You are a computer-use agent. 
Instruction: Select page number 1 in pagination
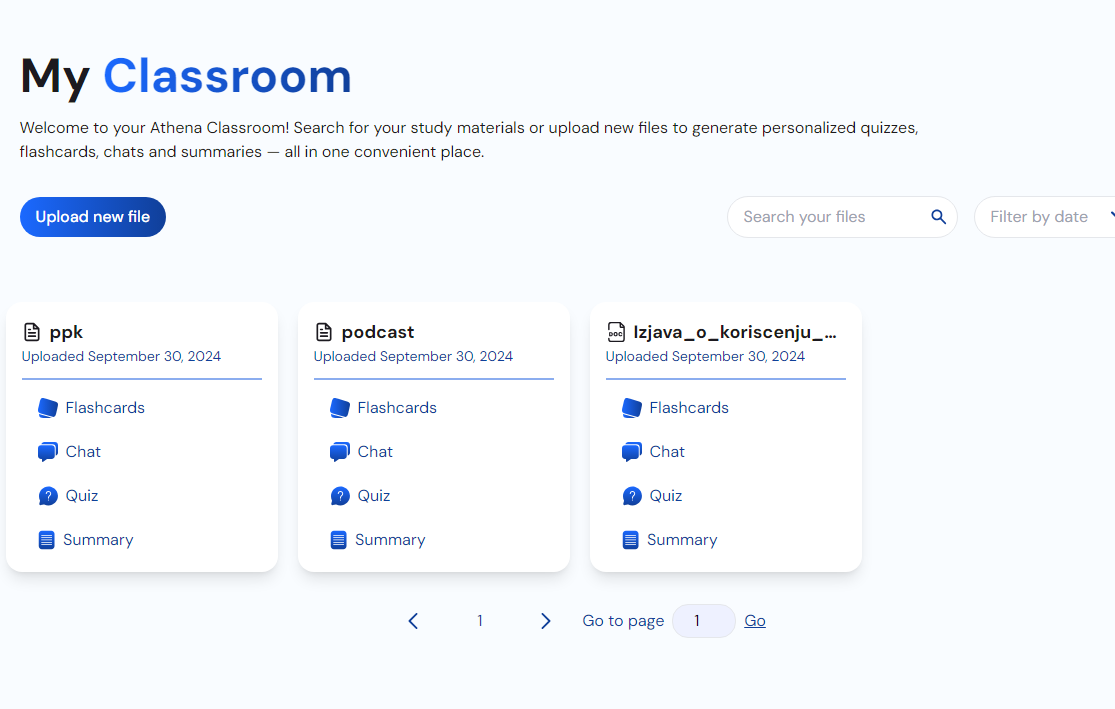(480, 621)
